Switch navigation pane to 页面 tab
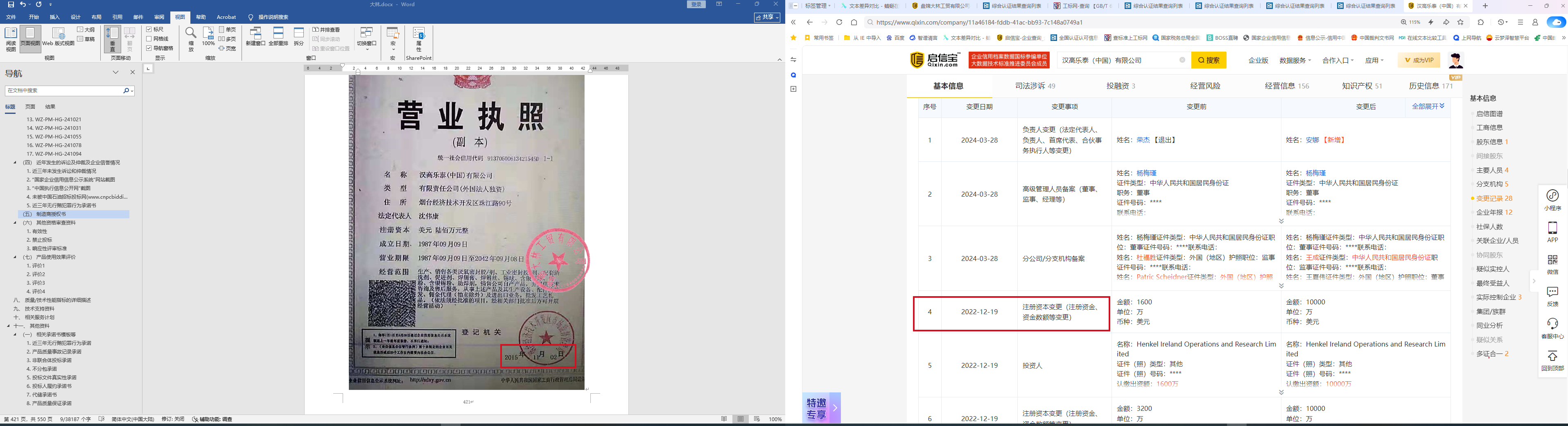The image size is (1568, 426). coord(30,106)
